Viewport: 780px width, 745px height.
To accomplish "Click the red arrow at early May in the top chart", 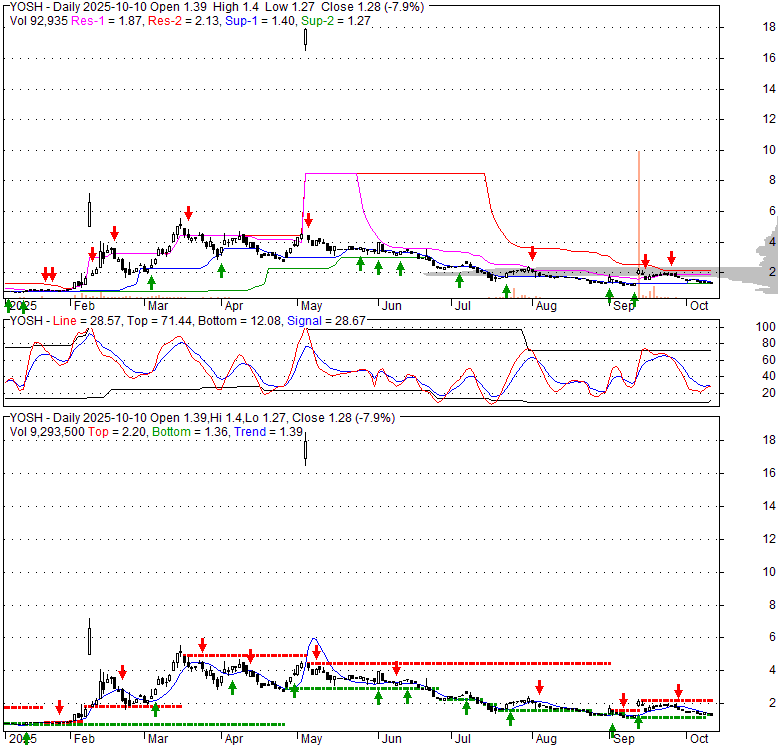I will 309,219.
